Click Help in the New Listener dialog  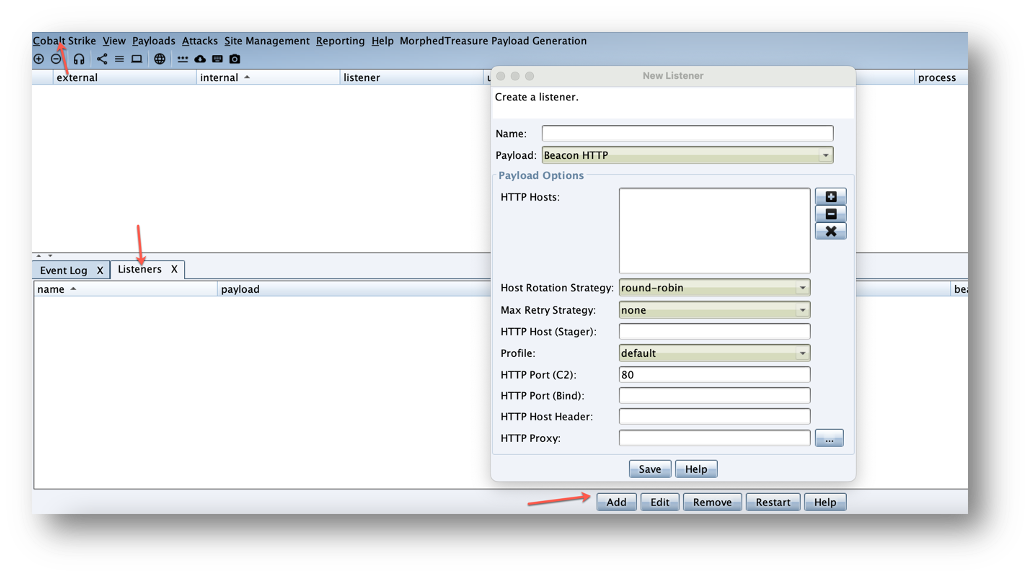(696, 469)
